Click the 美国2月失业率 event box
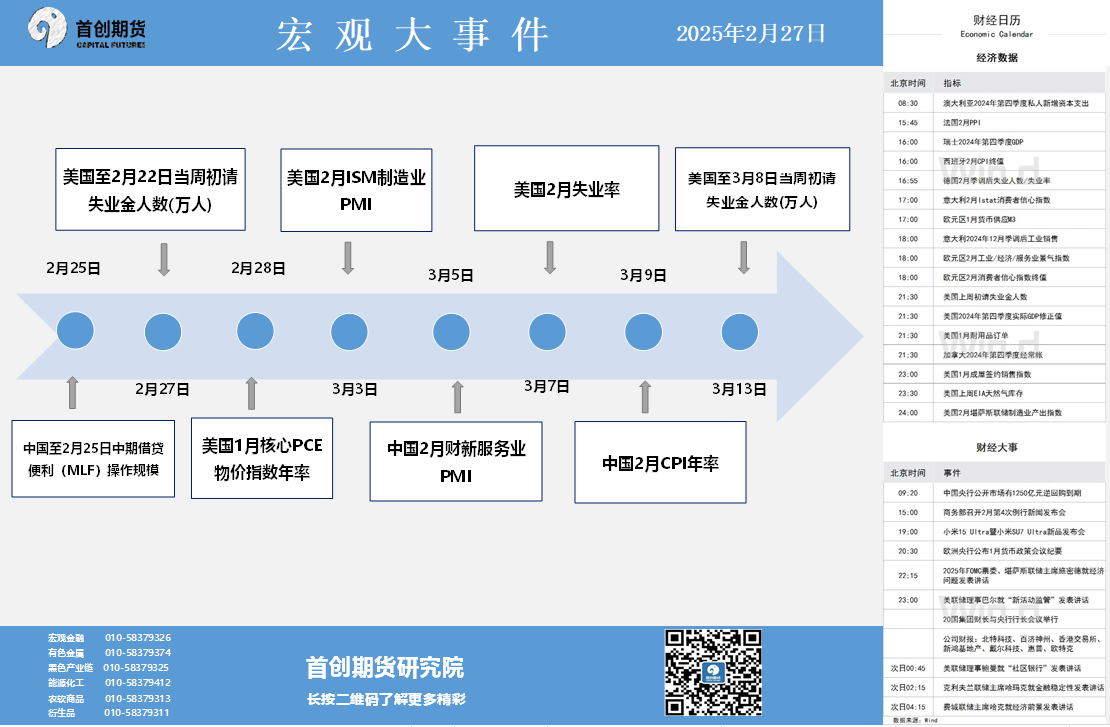 pos(566,188)
